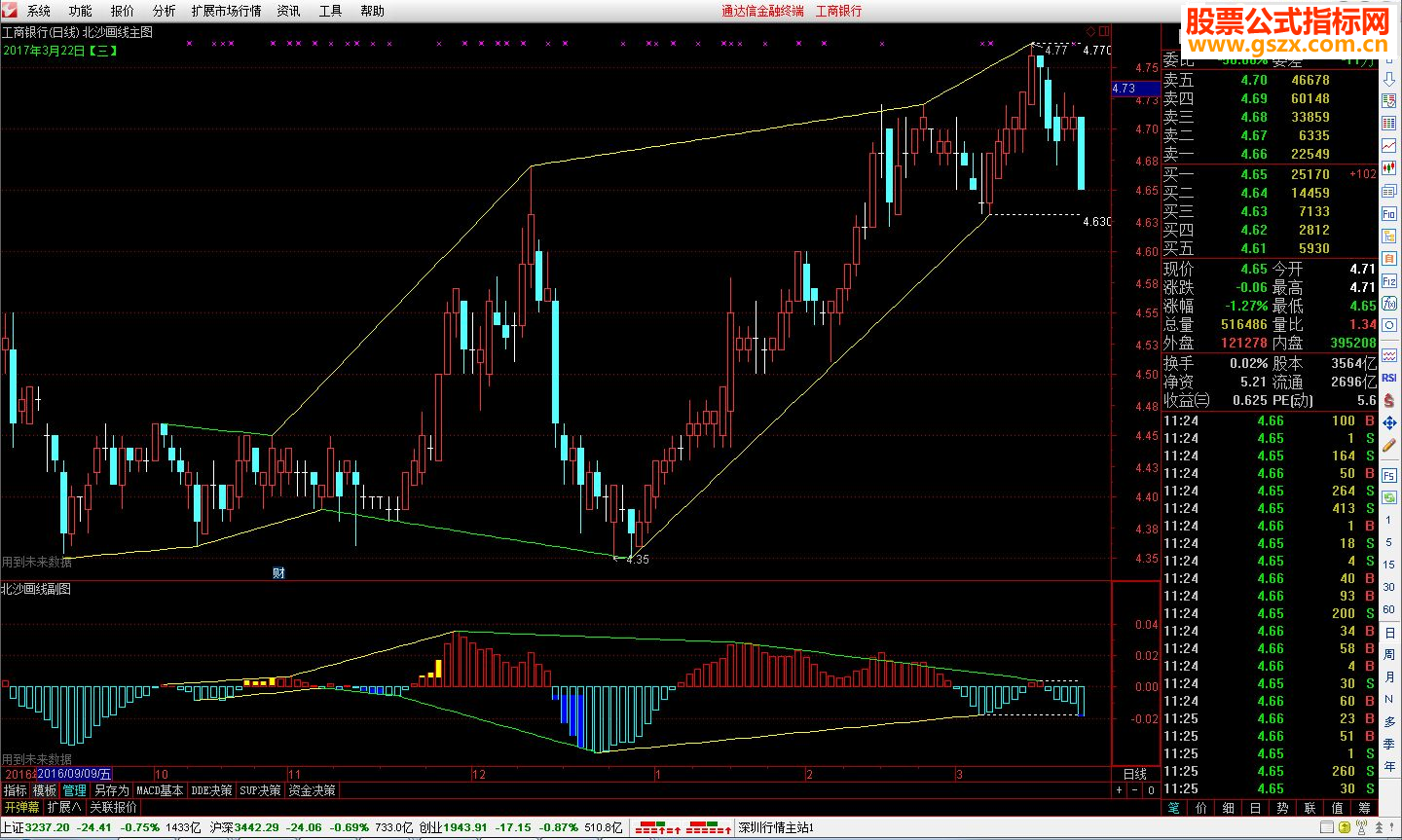Click the 日线 period label
Viewport: 1402px width, 840px height.
click(x=1135, y=774)
